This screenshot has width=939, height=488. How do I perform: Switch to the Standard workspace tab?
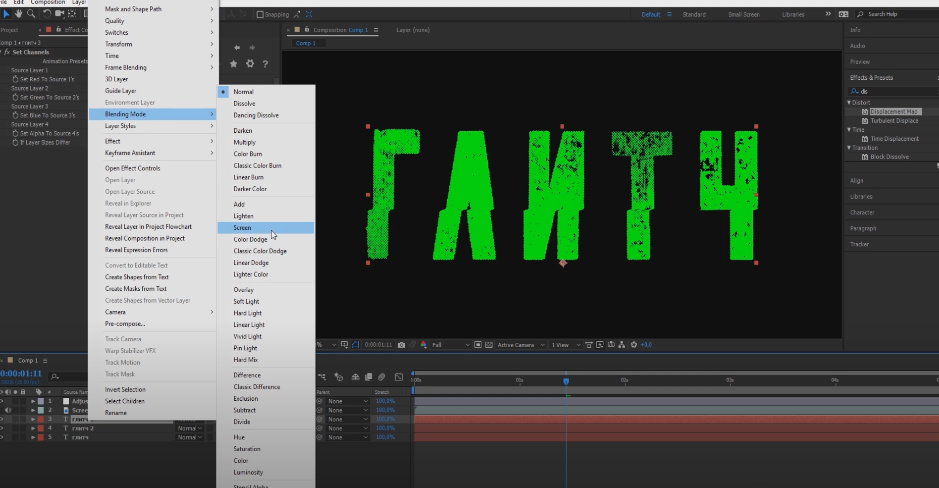pos(694,14)
